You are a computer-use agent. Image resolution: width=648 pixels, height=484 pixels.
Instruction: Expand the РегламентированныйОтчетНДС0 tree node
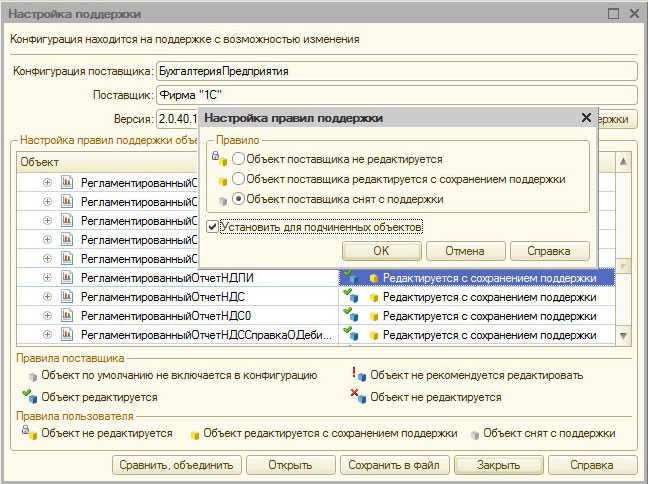(47, 316)
